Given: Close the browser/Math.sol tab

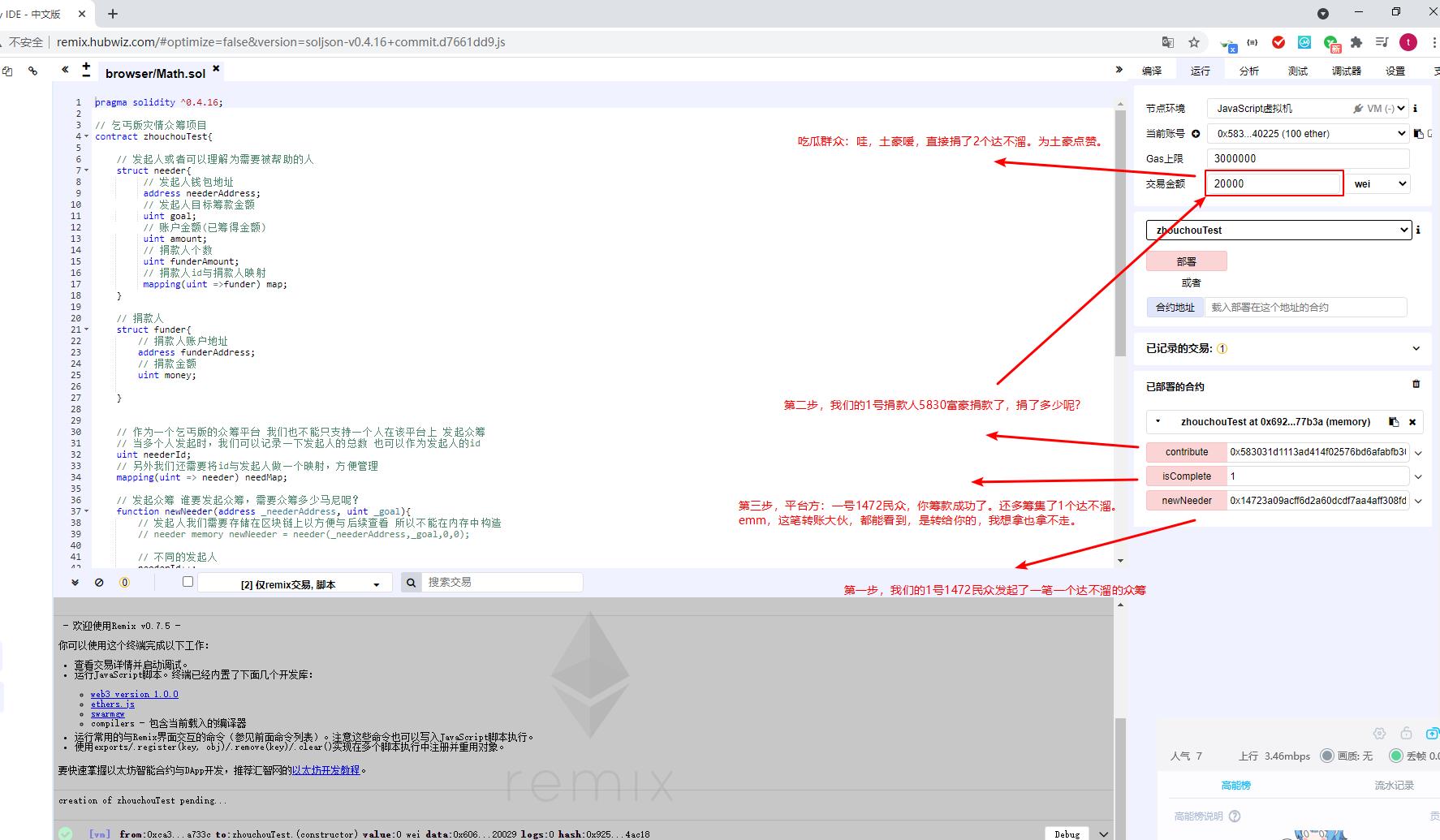Looking at the screenshot, I should tap(216, 69).
